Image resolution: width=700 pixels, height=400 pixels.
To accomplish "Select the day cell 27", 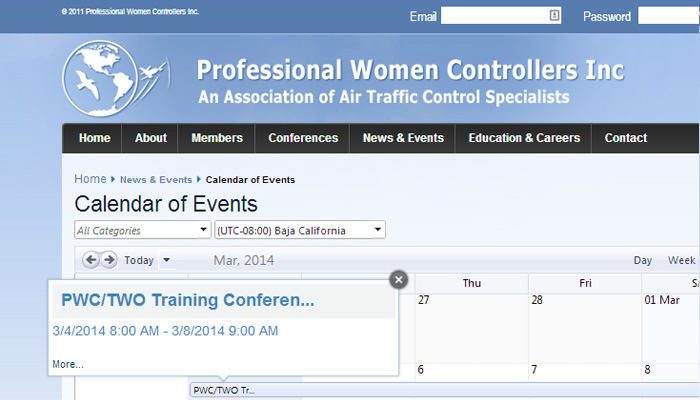I will [471, 328].
